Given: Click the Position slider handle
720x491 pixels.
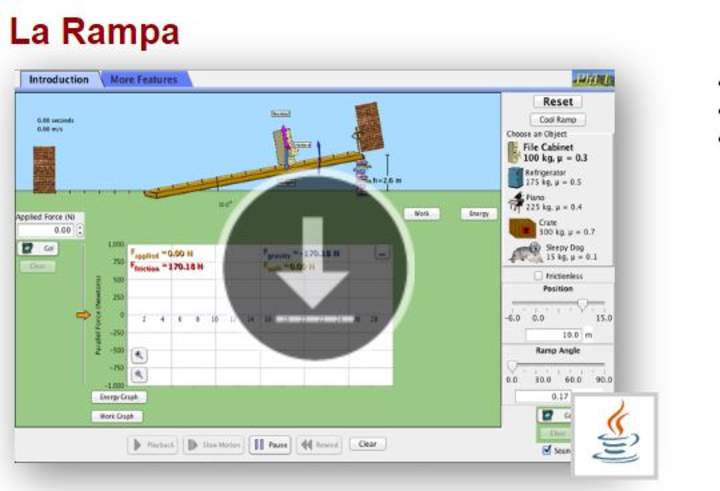Looking at the screenshot, I should [583, 305].
